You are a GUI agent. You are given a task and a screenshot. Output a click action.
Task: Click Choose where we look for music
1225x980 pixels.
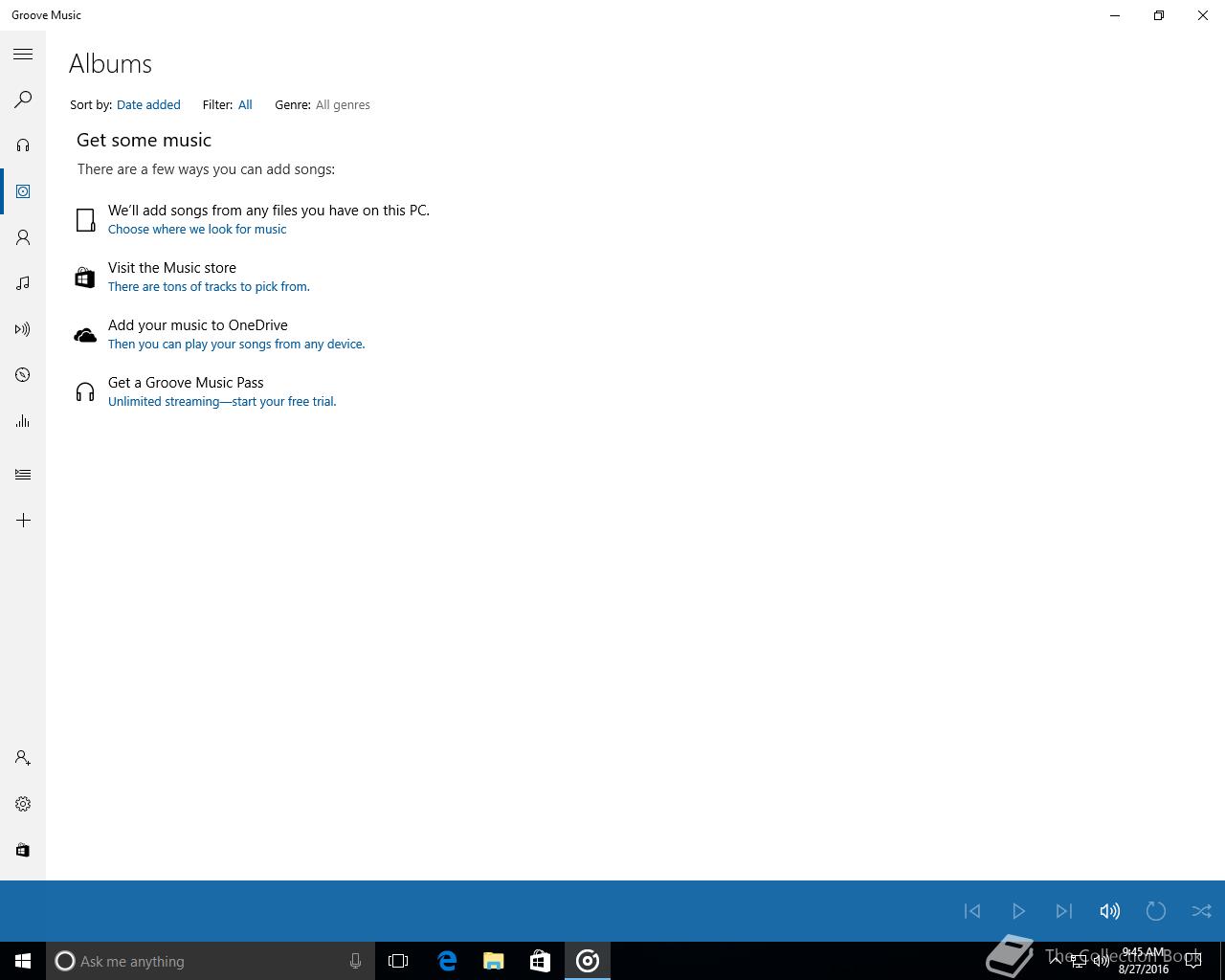click(x=197, y=230)
